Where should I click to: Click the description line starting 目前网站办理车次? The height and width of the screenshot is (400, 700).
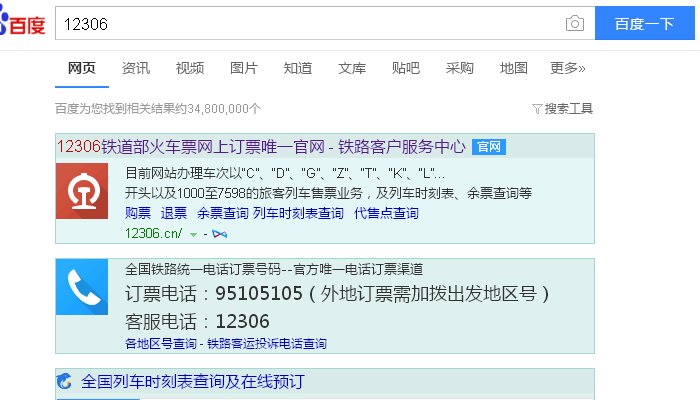click(285, 173)
